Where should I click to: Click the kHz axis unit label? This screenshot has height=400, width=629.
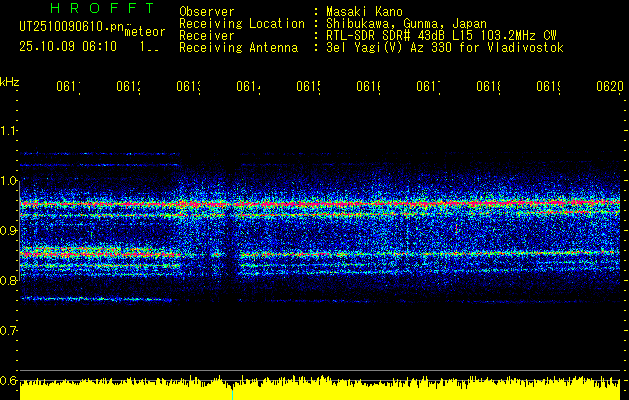(10, 82)
